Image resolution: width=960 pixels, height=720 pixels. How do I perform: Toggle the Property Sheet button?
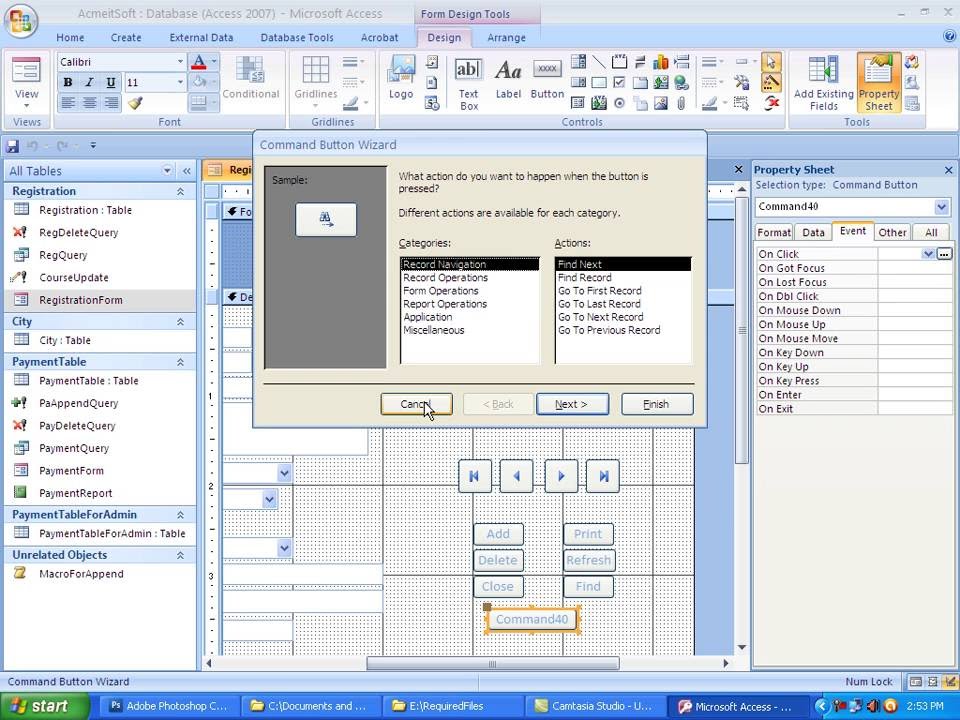point(878,83)
